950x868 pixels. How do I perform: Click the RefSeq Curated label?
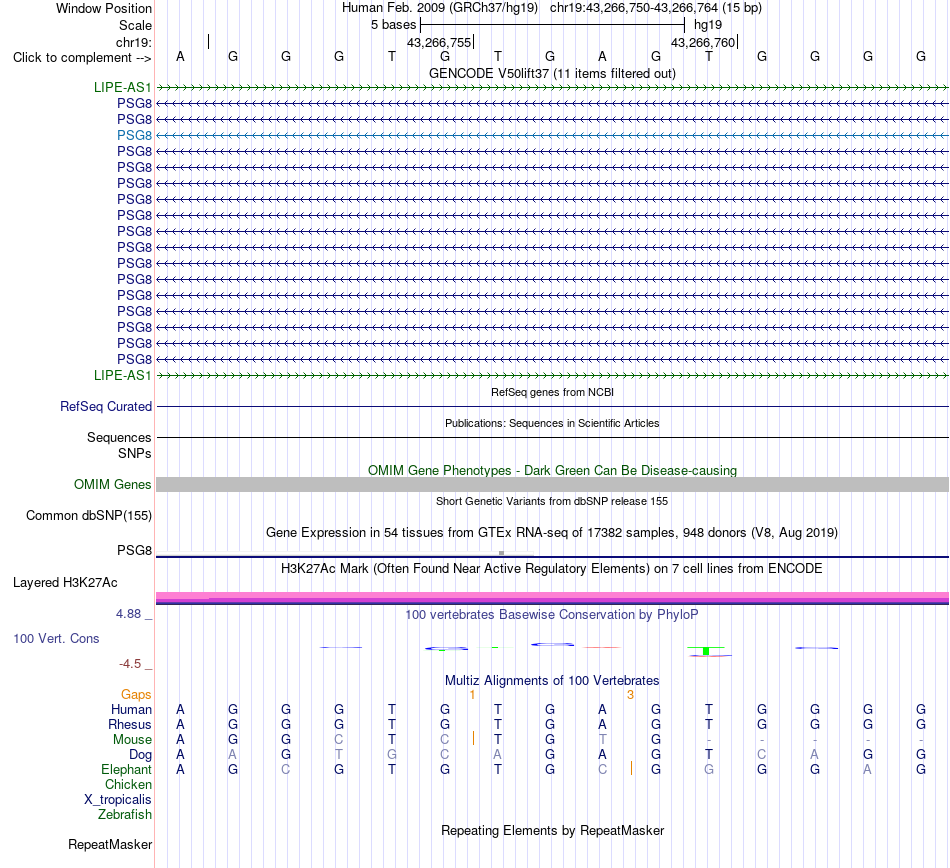point(106,406)
